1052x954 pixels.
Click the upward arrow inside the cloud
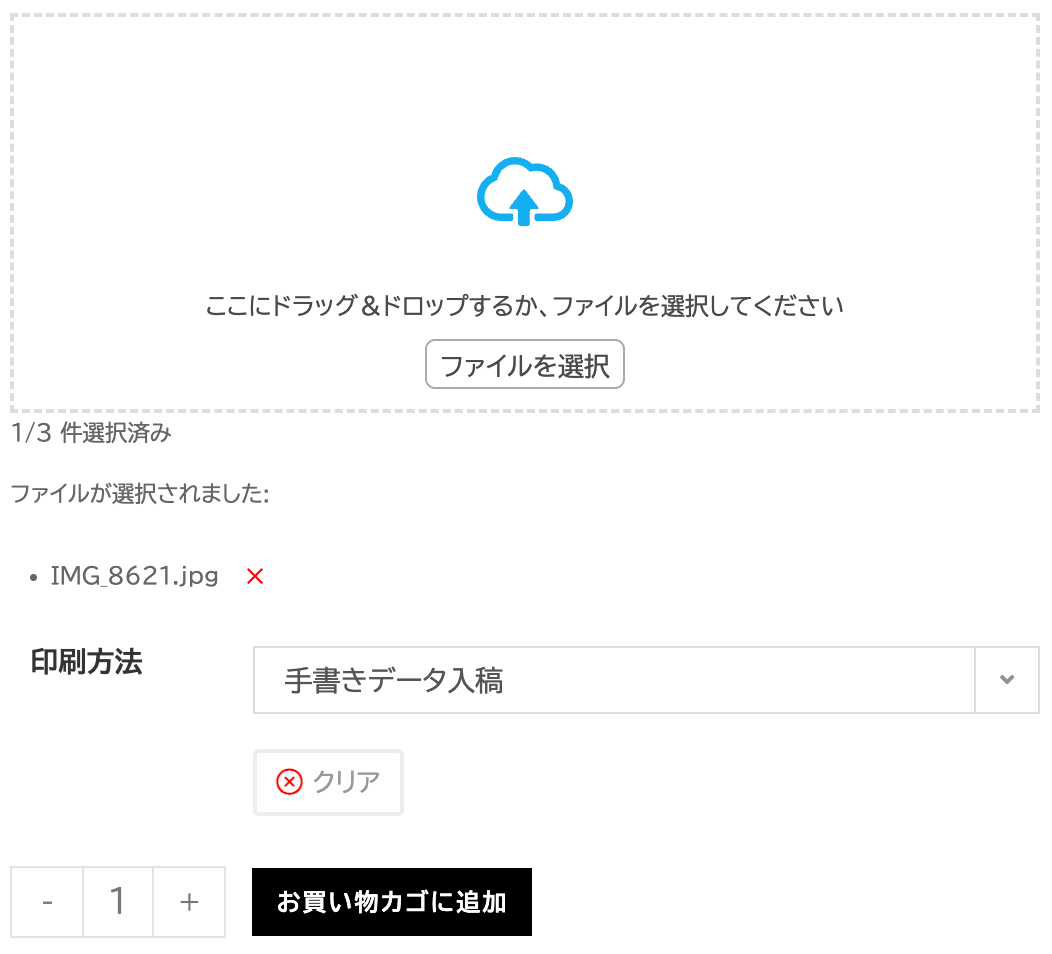coord(524,208)
